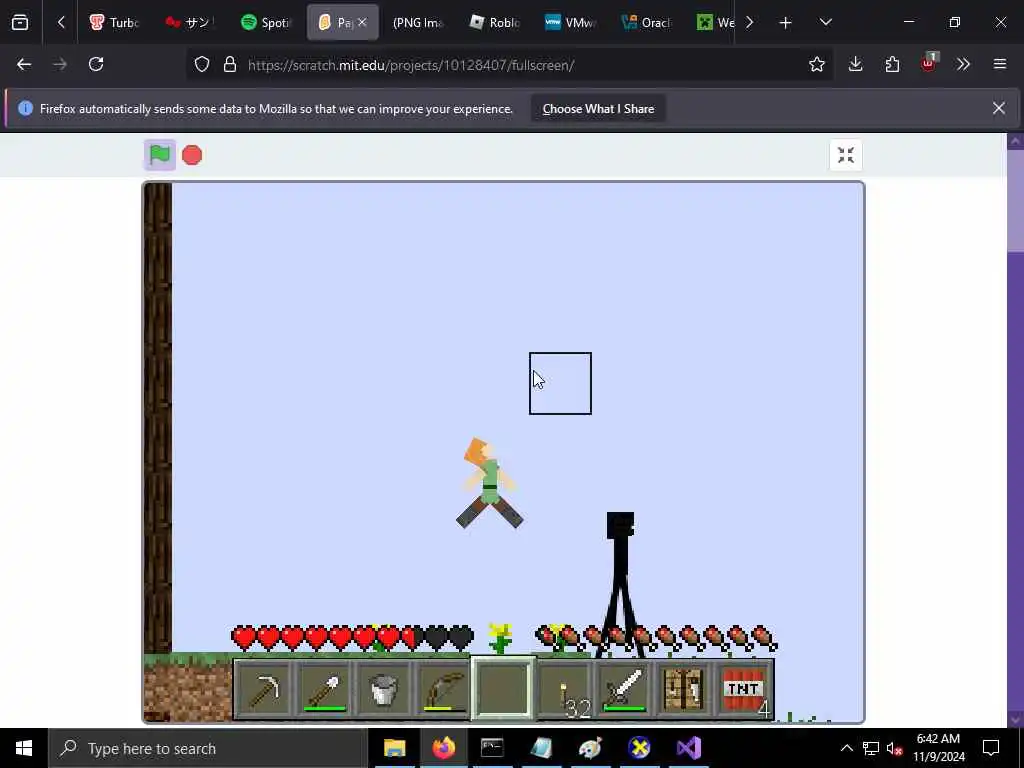The height and width of the screenshot is (768, 1024).
Task: Click Choose What I Share button
Action: click(x=598, y=109)
